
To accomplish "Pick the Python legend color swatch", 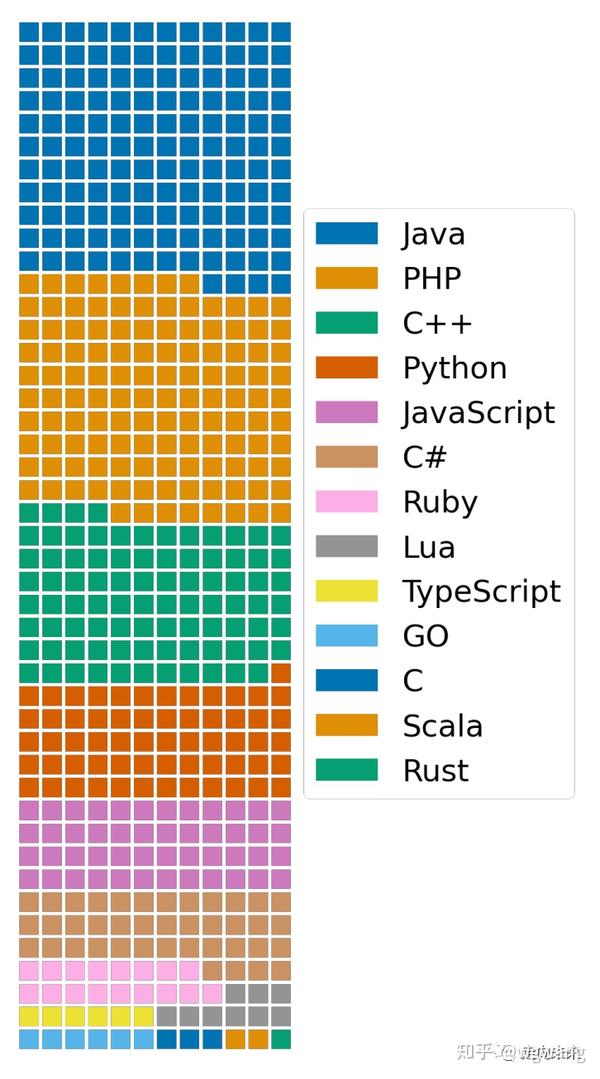I will pyautogui.click(x=346, y=368).
